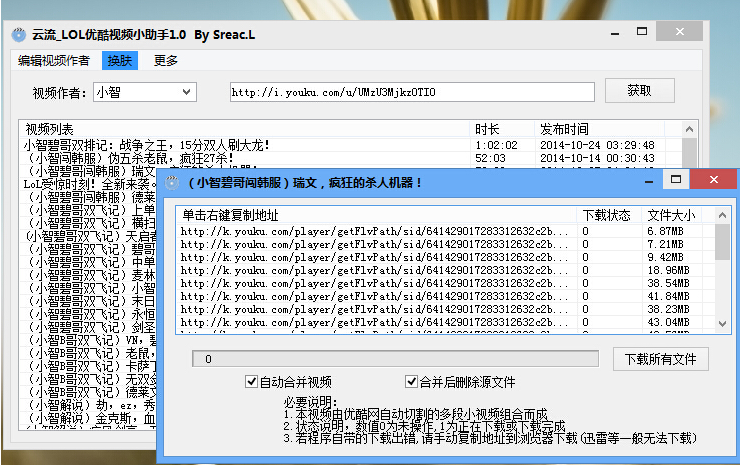Minimize the download window

point(649,181)
